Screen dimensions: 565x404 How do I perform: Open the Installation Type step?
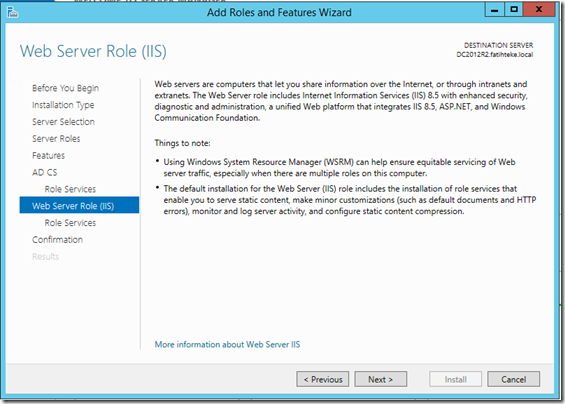tap(63, 105)
